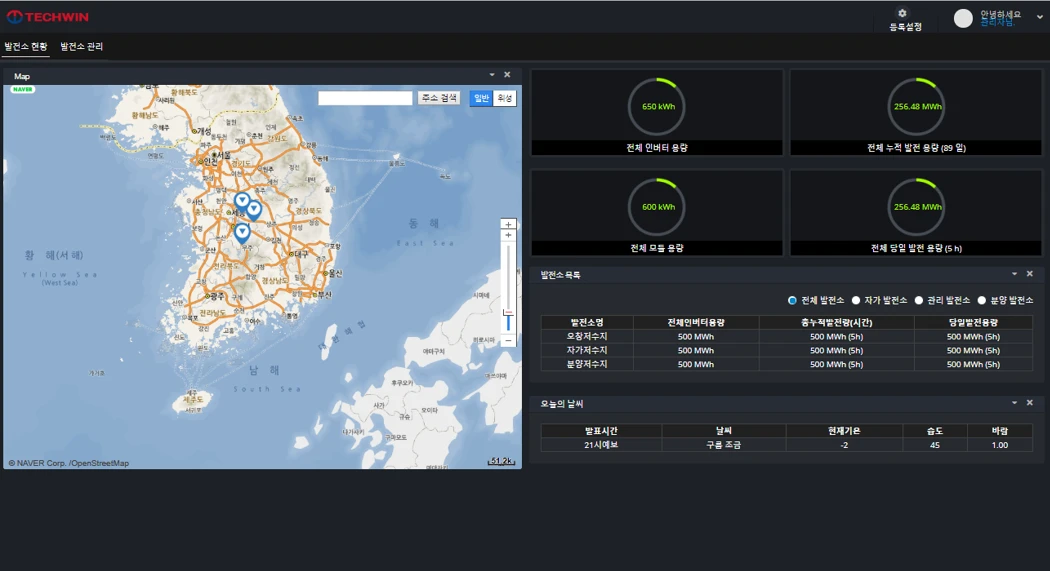Click the 총누적발전량(시간) column header

(x=836, y=323)
